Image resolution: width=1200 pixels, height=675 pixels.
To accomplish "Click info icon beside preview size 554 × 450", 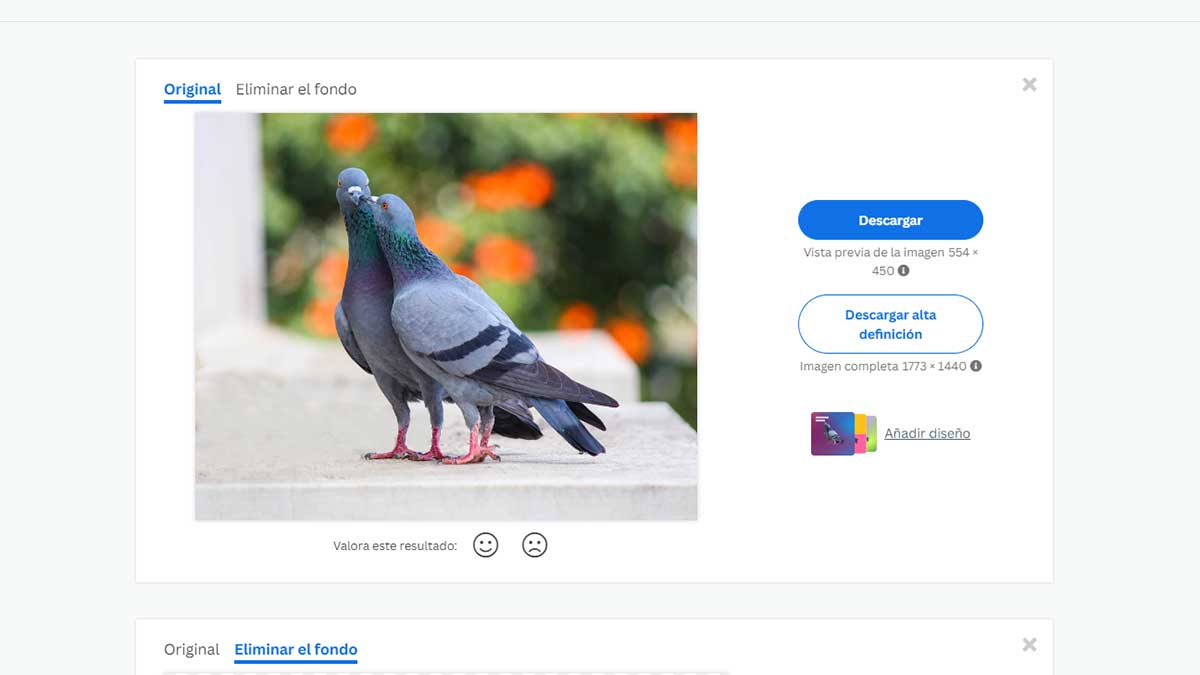I will click(x=903, y=271).
